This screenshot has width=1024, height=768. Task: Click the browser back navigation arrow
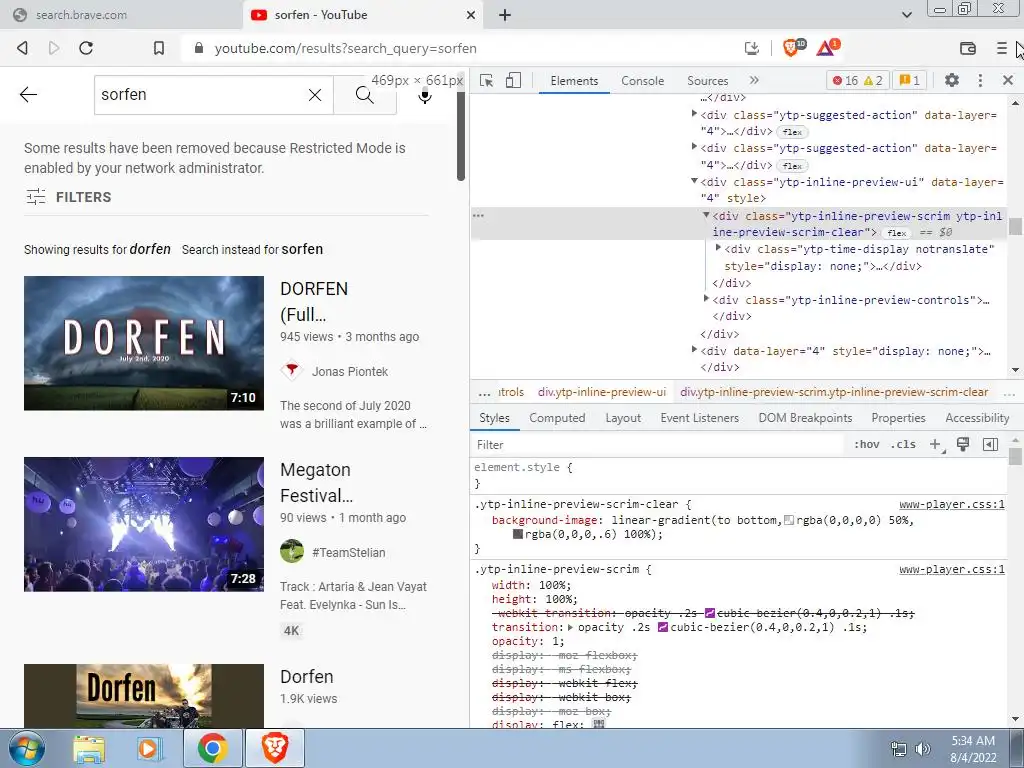click(x=22, y=48)
